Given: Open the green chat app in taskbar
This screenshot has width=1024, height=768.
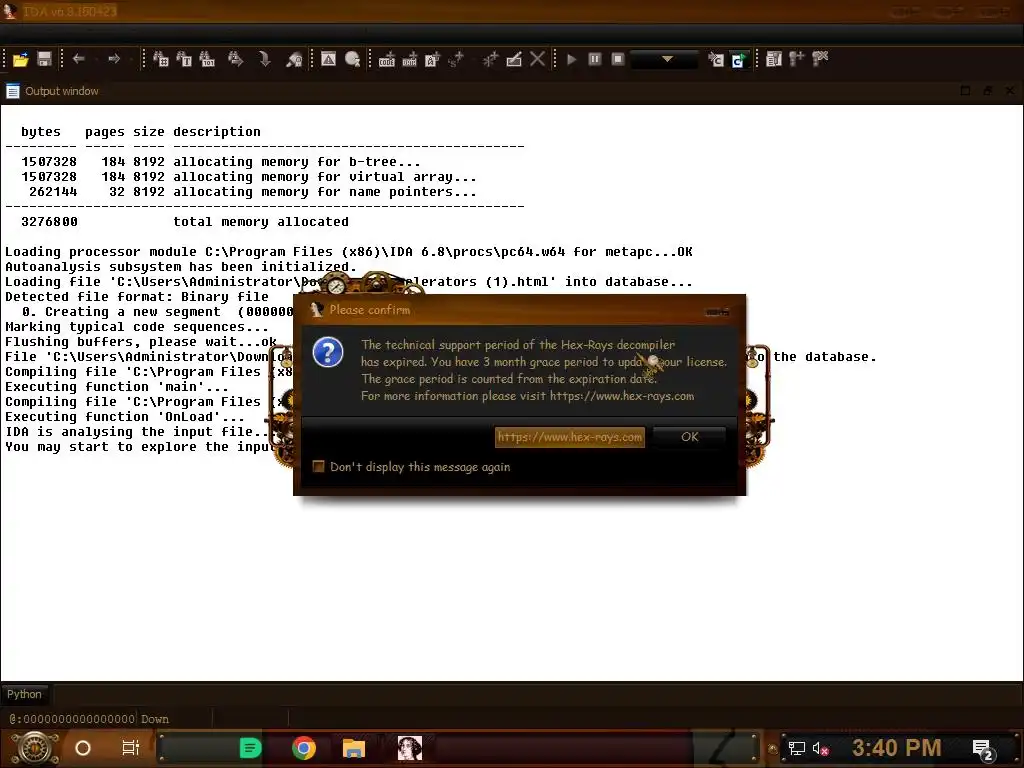Looking at the screenshot, I should pyautogui.click(x=251, y=748).
